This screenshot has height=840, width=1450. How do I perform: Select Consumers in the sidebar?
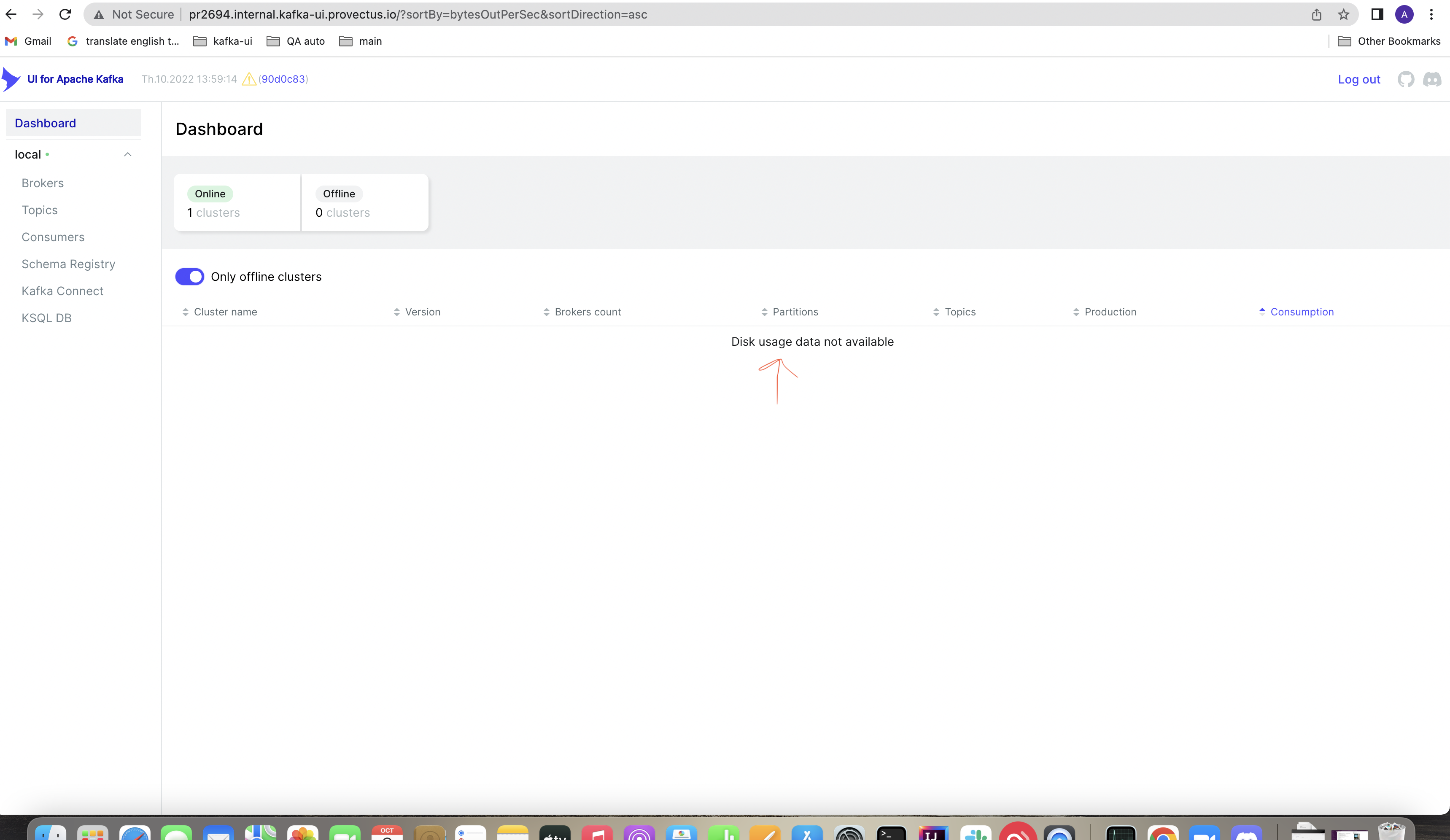(x=53, y=237)
